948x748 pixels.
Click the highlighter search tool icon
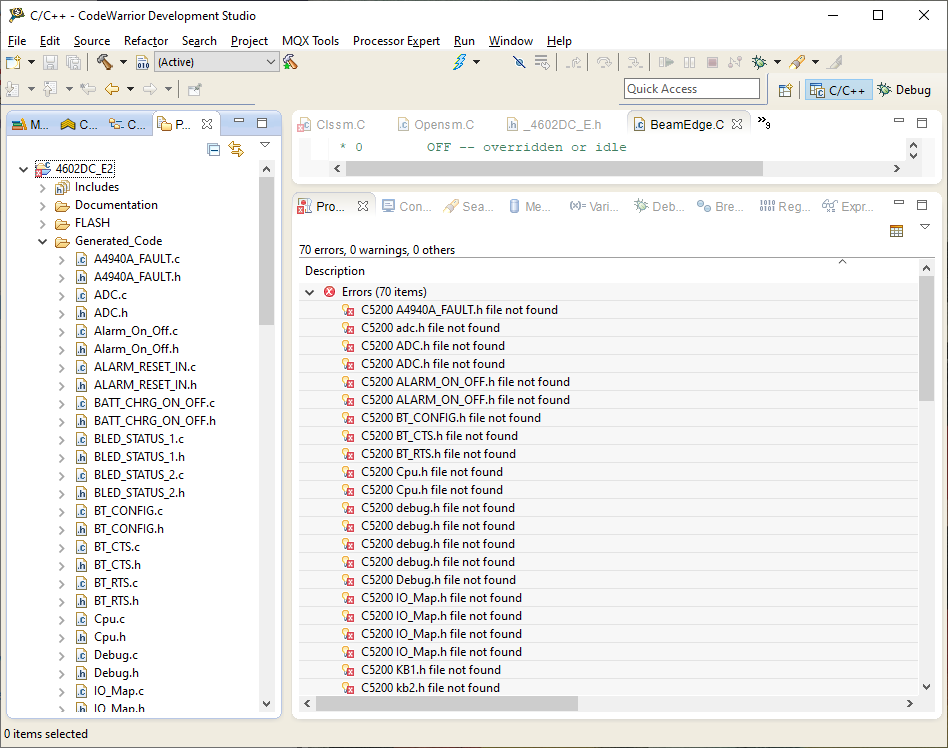click(797, 62)
